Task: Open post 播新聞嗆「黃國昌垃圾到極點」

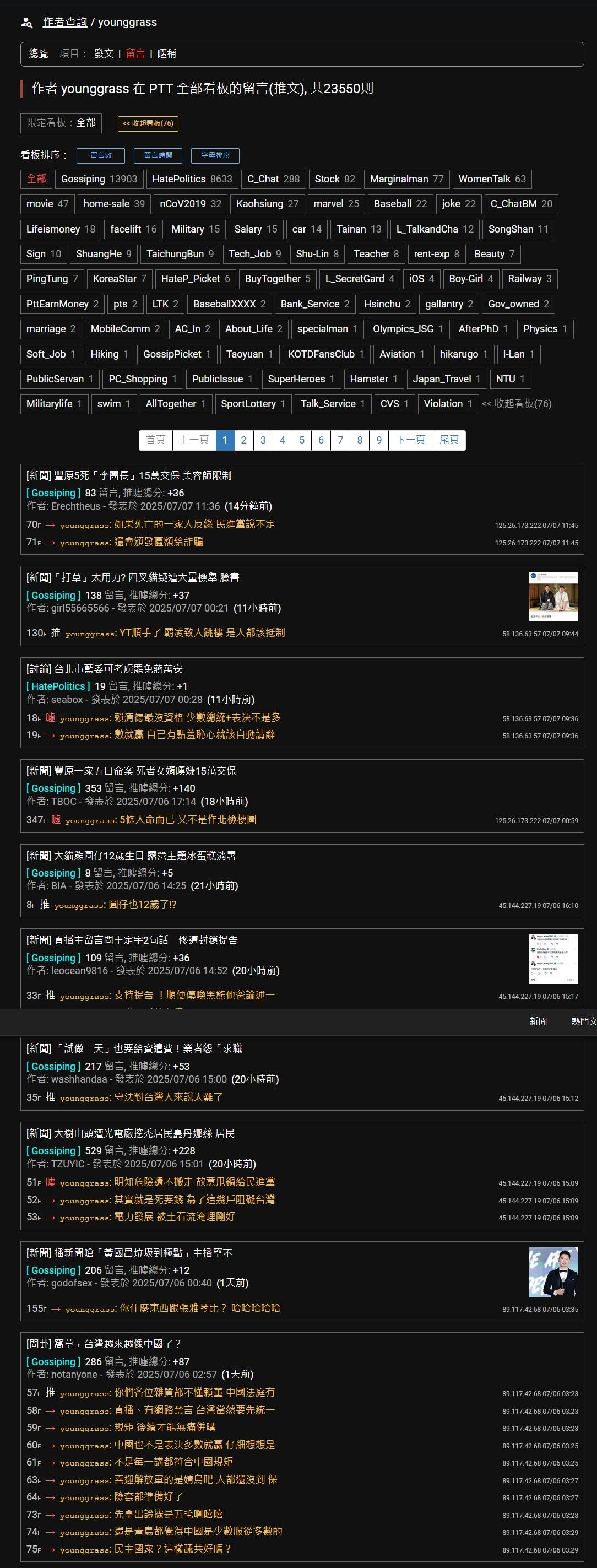Action: click(129, 1253)
